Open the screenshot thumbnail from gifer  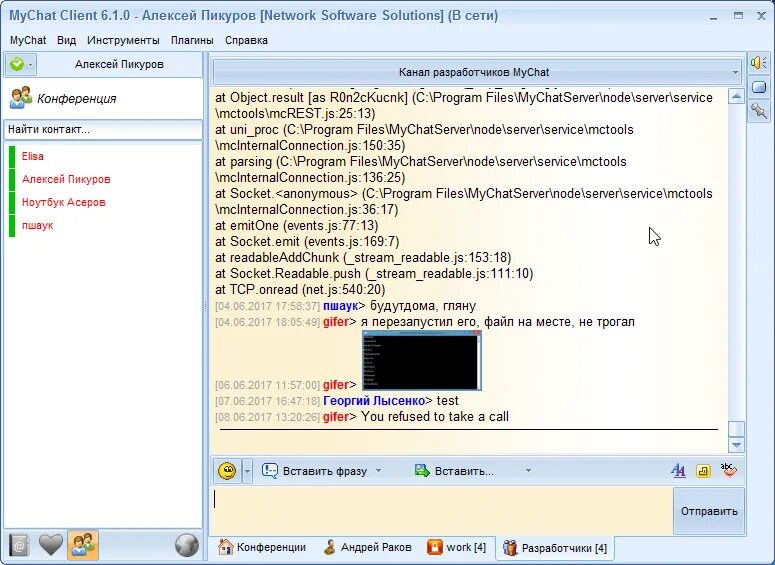[422, 360]
